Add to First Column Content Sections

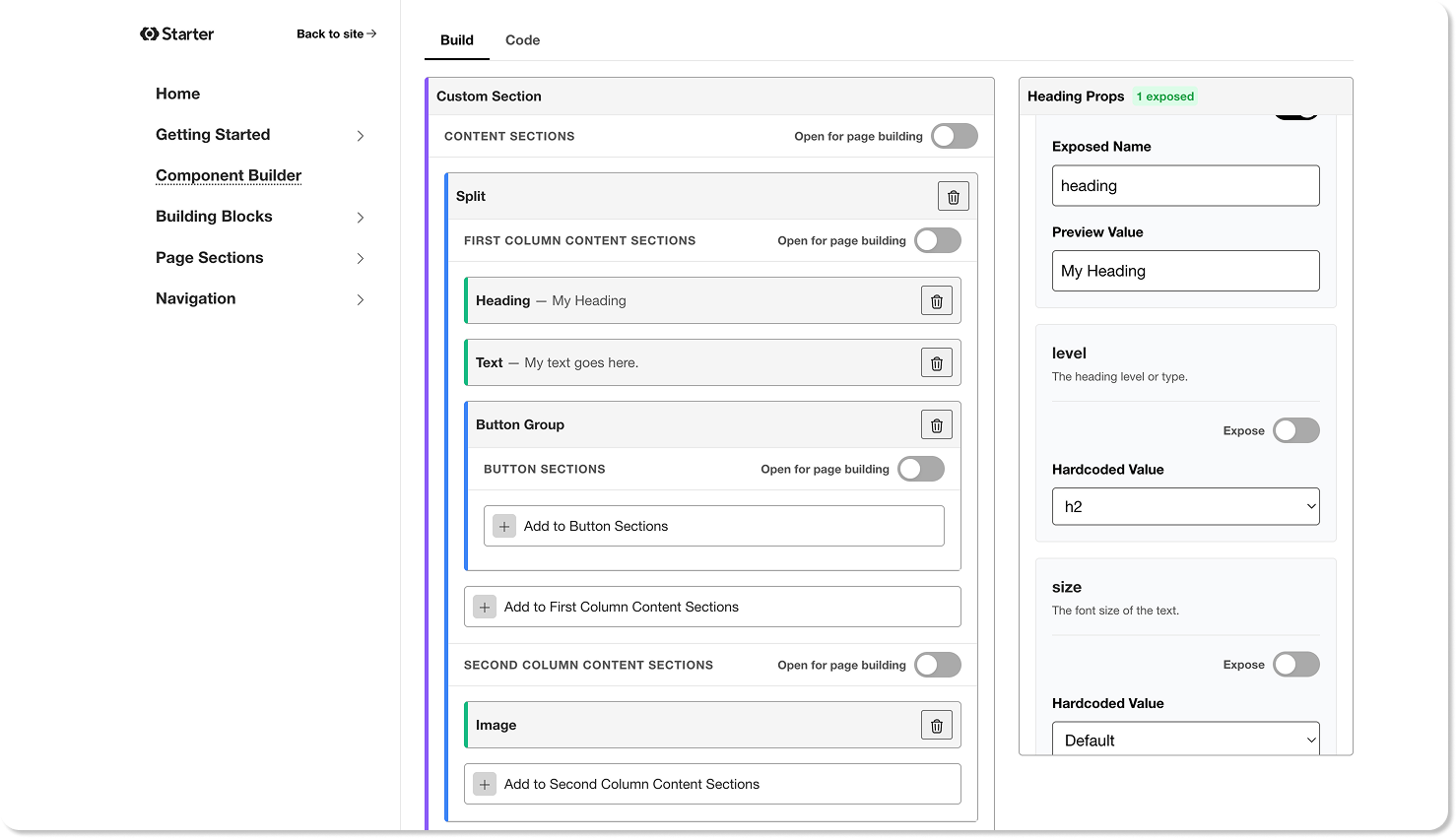pyautogui.click(x=712, y=607)
